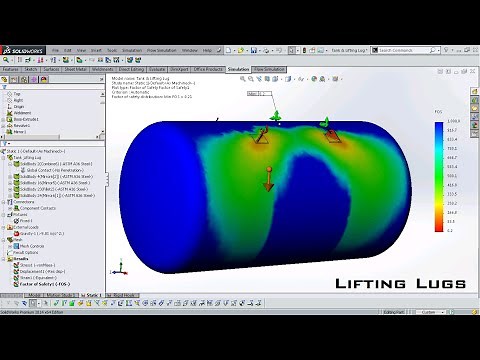Collapse the Results folder

(x=4, y=259)
